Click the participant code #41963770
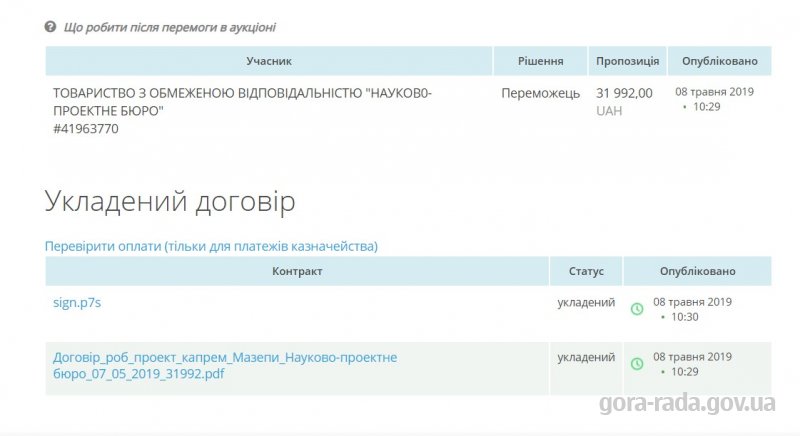800x436 pixels. [86, 129]
